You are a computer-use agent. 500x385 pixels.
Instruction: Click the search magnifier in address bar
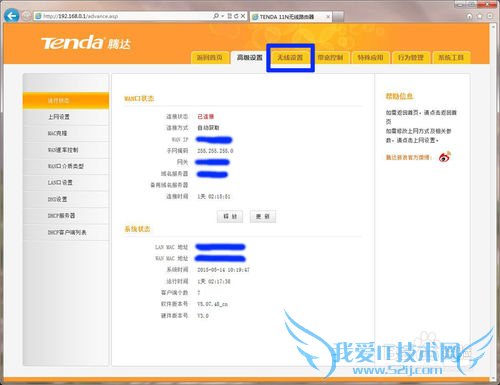[216, 16]
